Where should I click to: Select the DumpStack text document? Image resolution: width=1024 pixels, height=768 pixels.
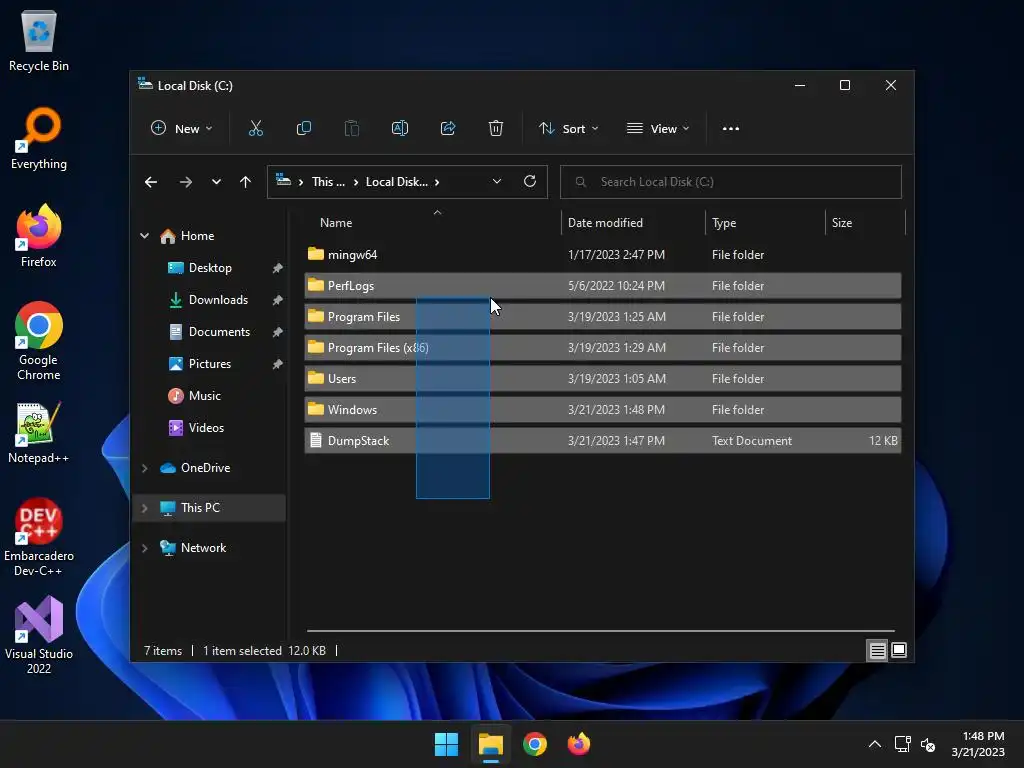[603, 441]
